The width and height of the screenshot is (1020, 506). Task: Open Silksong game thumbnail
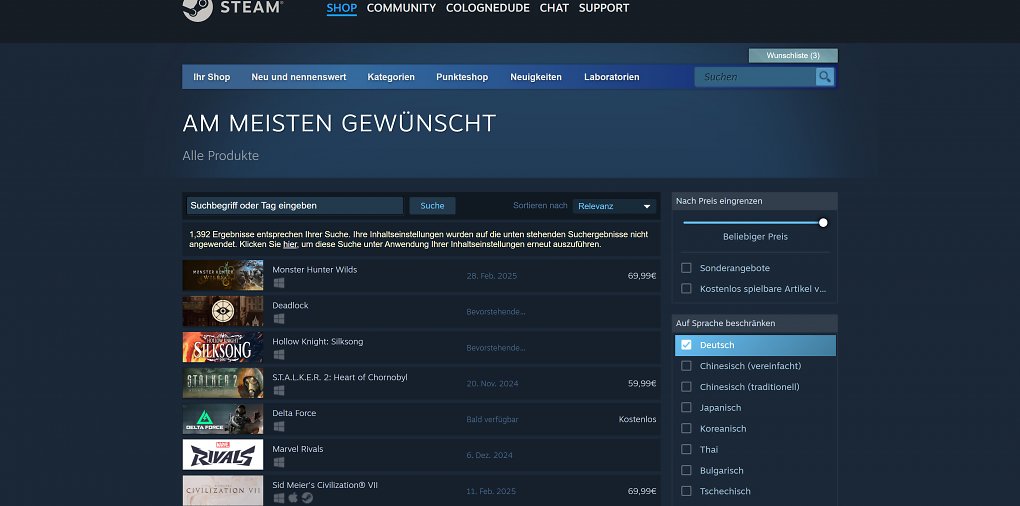(222, 347)
